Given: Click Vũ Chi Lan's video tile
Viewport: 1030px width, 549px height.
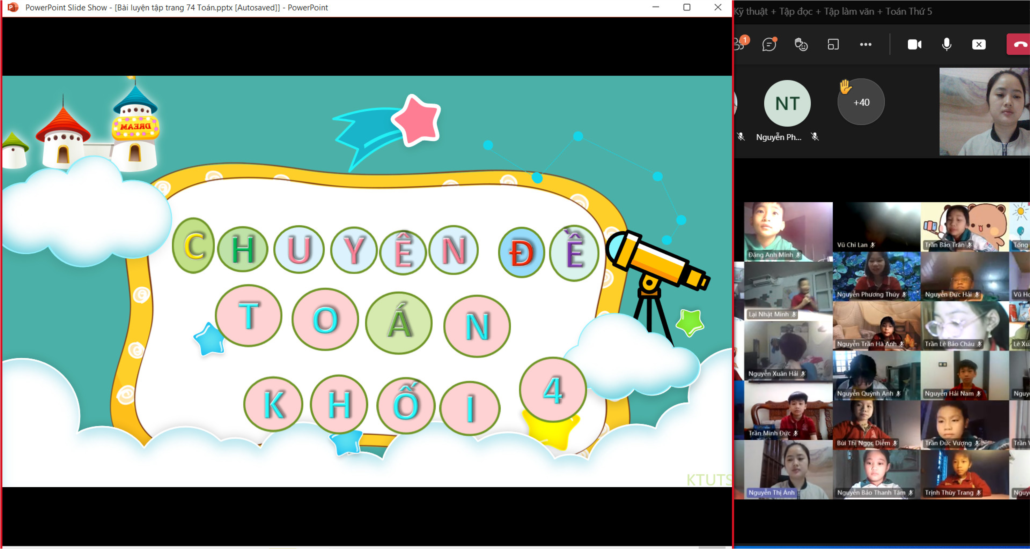Looking at the screenshot, I should tap(877, 226).
